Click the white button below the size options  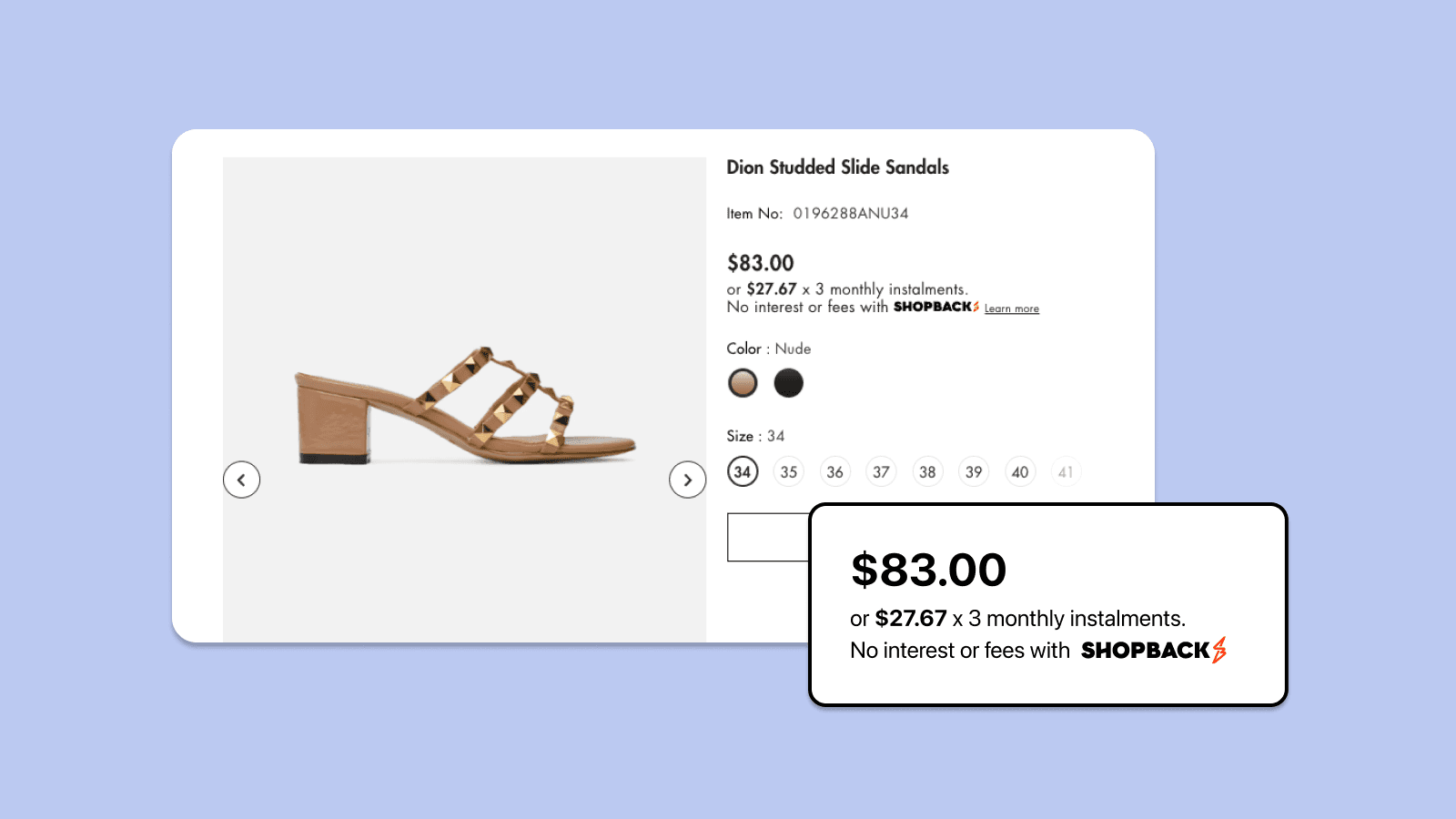tap(769, 538)
